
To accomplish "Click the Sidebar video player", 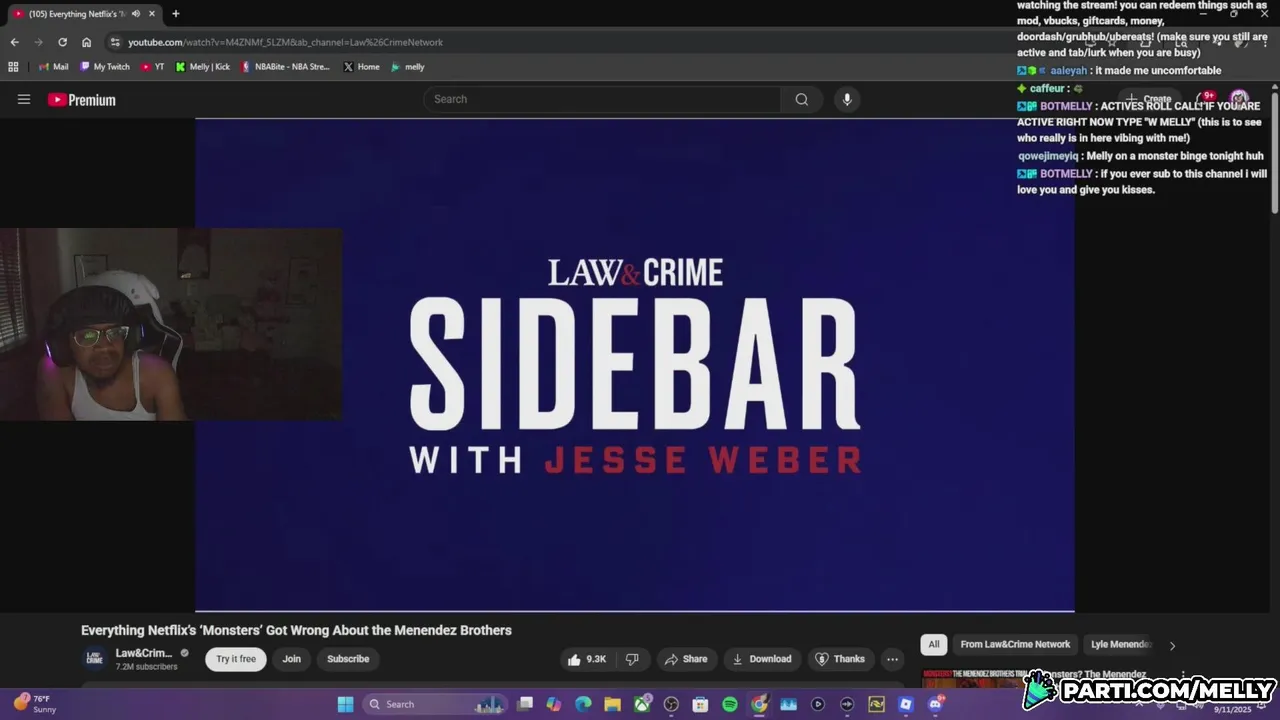I will point(635,365).
